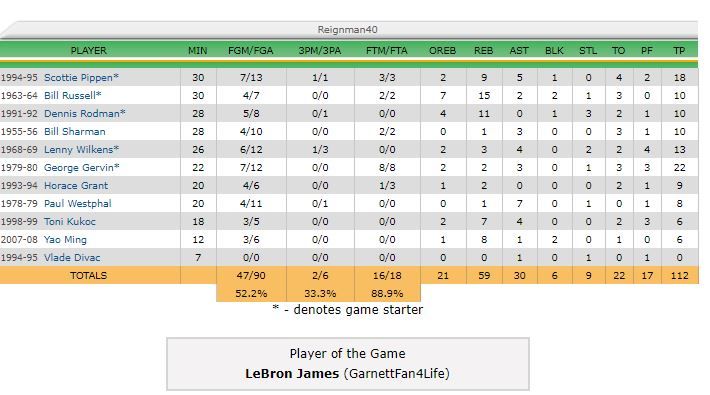Open the Yao Ming player link
The image size is (710, 395).
pyautogui.click(x=65, y=240)
